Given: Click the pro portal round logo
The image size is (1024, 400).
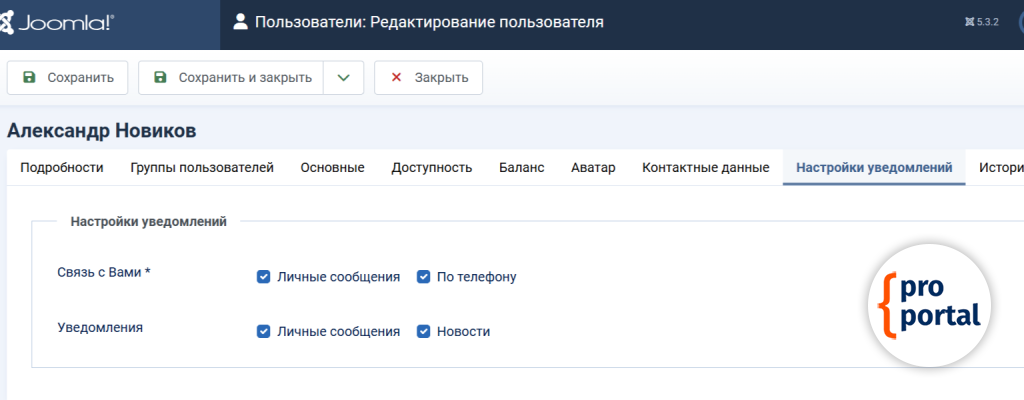Looking at the screenshot, I should click(929, 304).
